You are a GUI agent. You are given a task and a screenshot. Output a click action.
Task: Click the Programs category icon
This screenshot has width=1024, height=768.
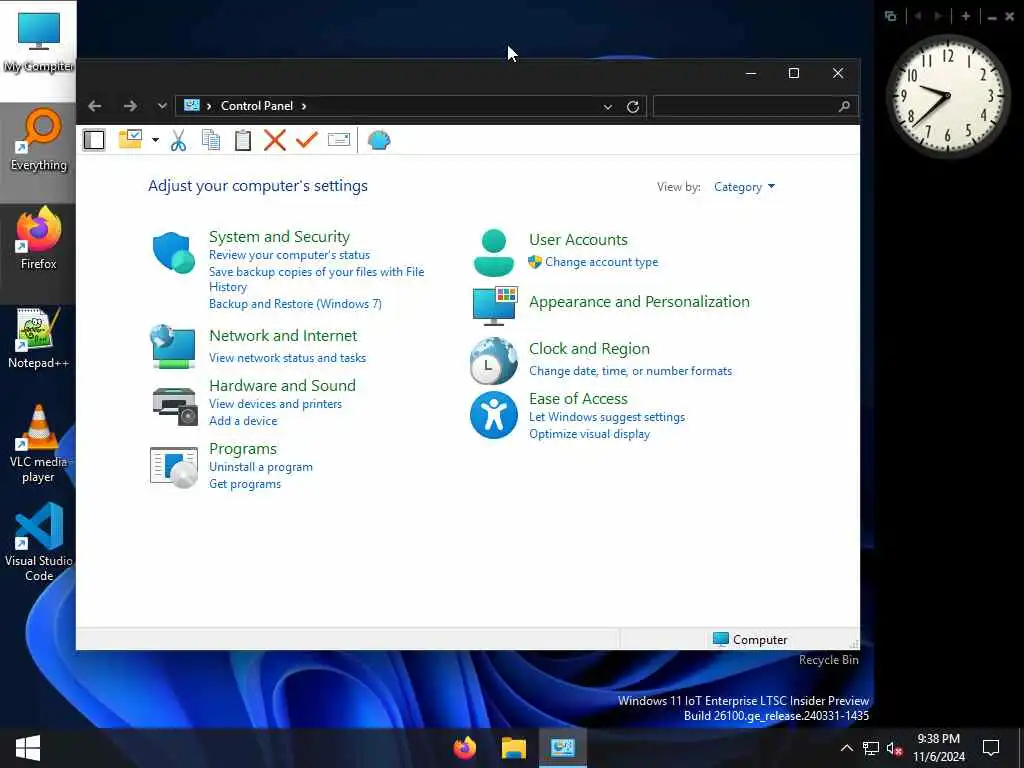tap(174, 467)
